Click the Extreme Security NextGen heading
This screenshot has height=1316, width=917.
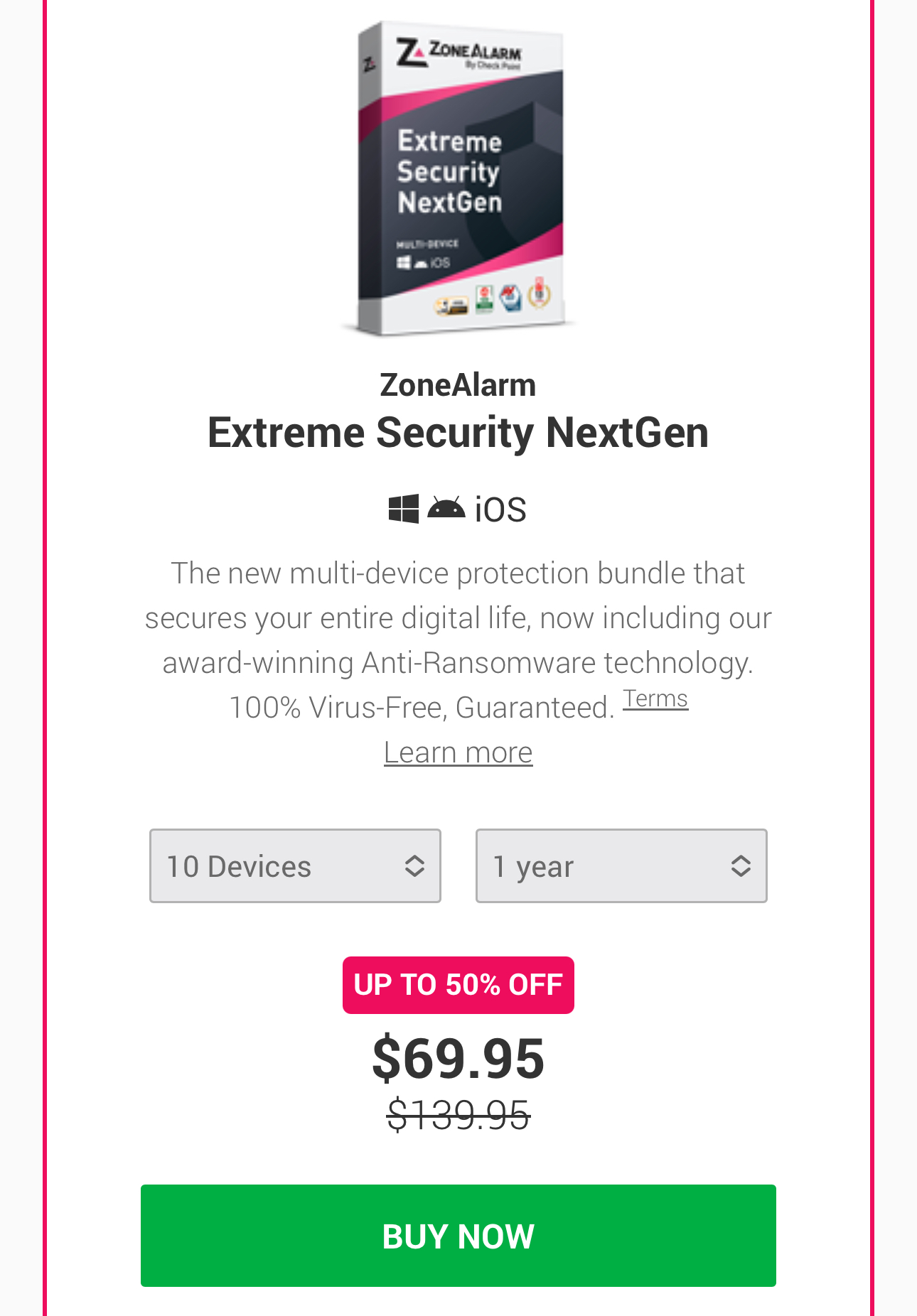click(x=458, y=432)
